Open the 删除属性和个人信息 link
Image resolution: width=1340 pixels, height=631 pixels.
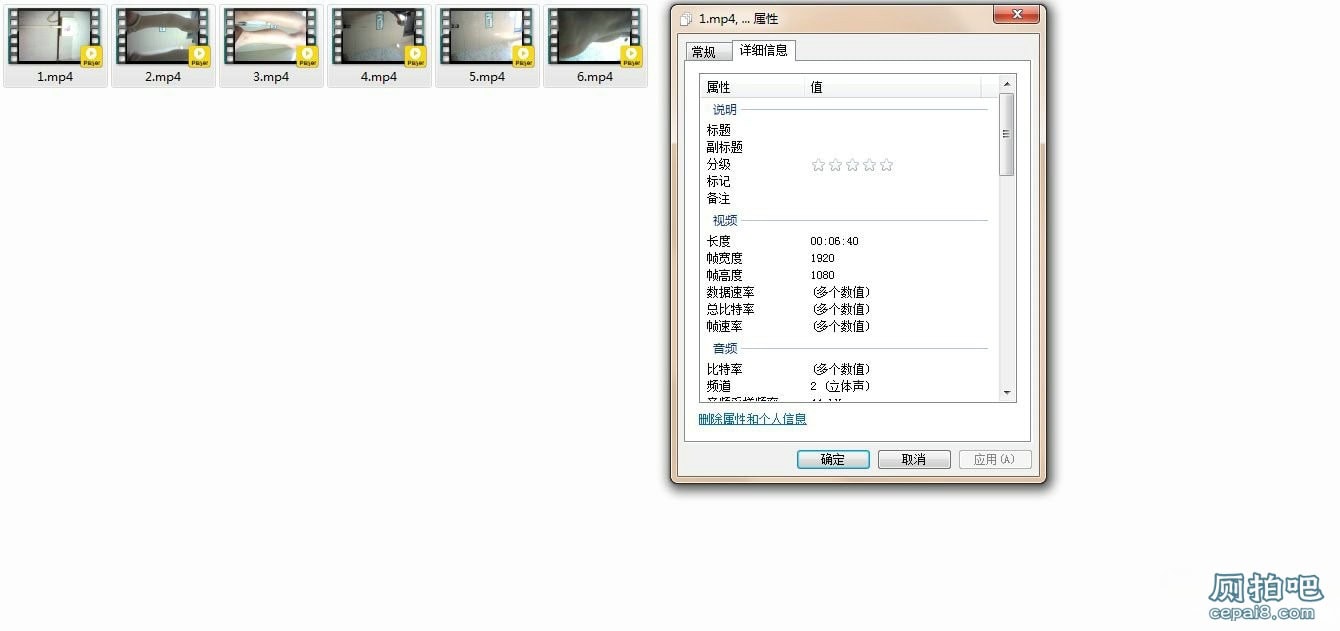(x=752, y=419)
